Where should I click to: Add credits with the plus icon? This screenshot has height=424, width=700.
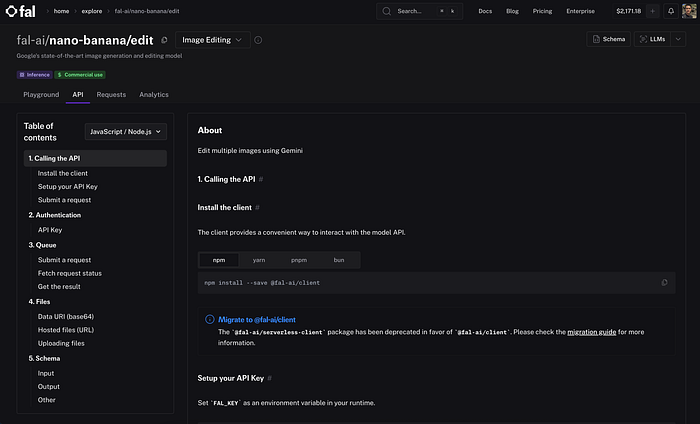652,11
